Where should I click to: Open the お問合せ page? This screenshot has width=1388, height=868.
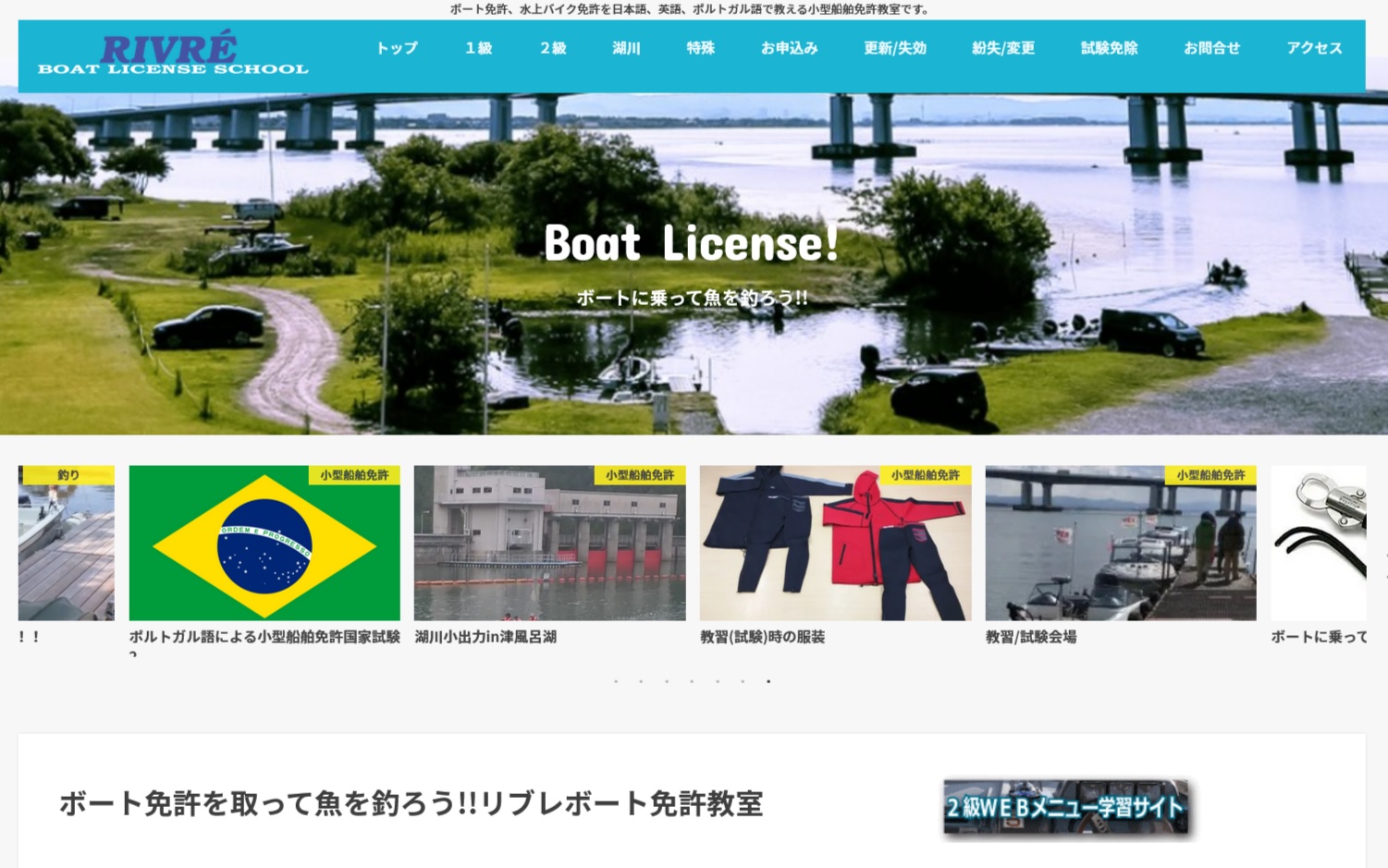tap(1211, 48)
